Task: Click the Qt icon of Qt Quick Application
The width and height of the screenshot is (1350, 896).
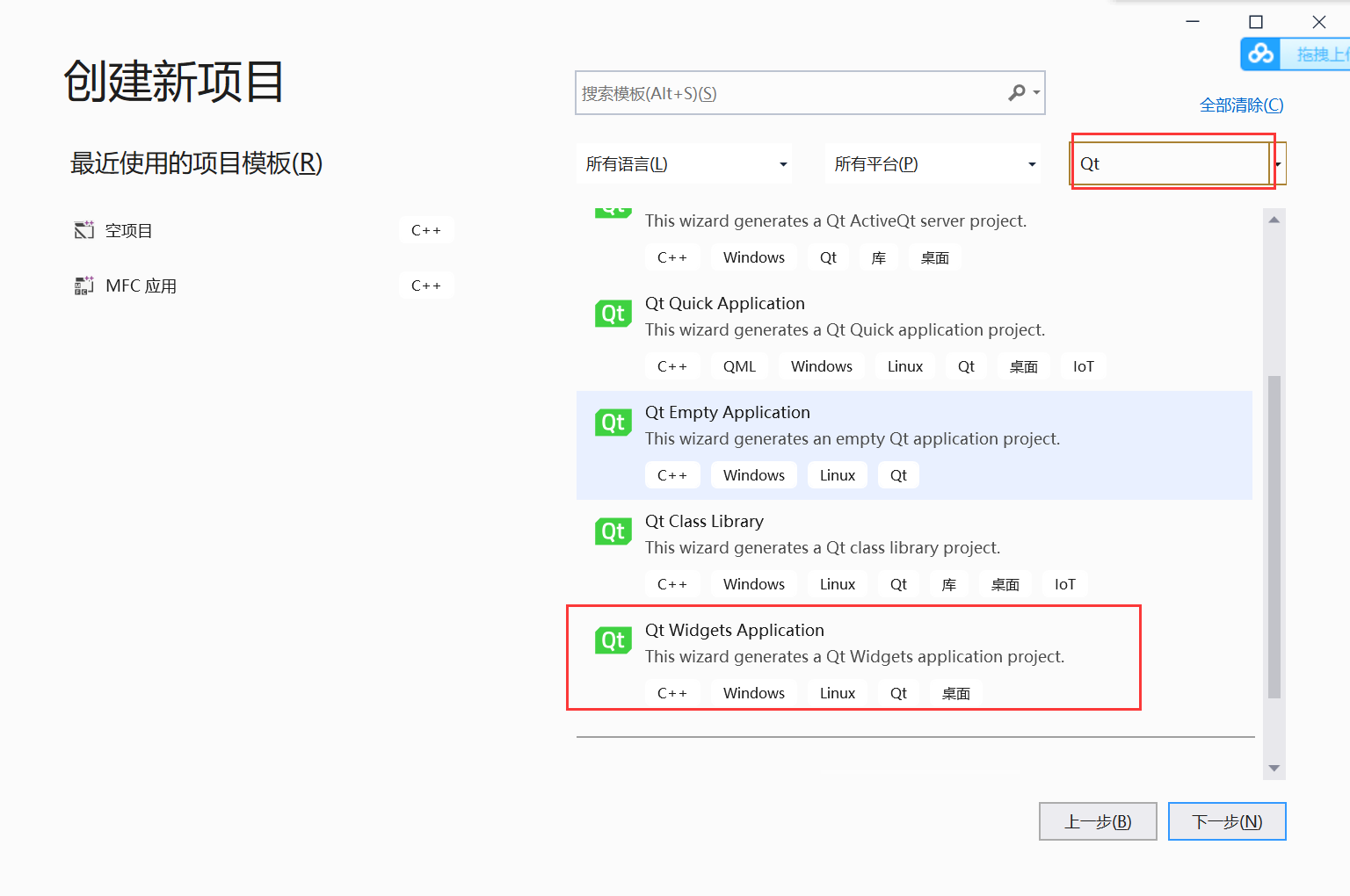Action: pyautogui.click(x=613, y=314)
